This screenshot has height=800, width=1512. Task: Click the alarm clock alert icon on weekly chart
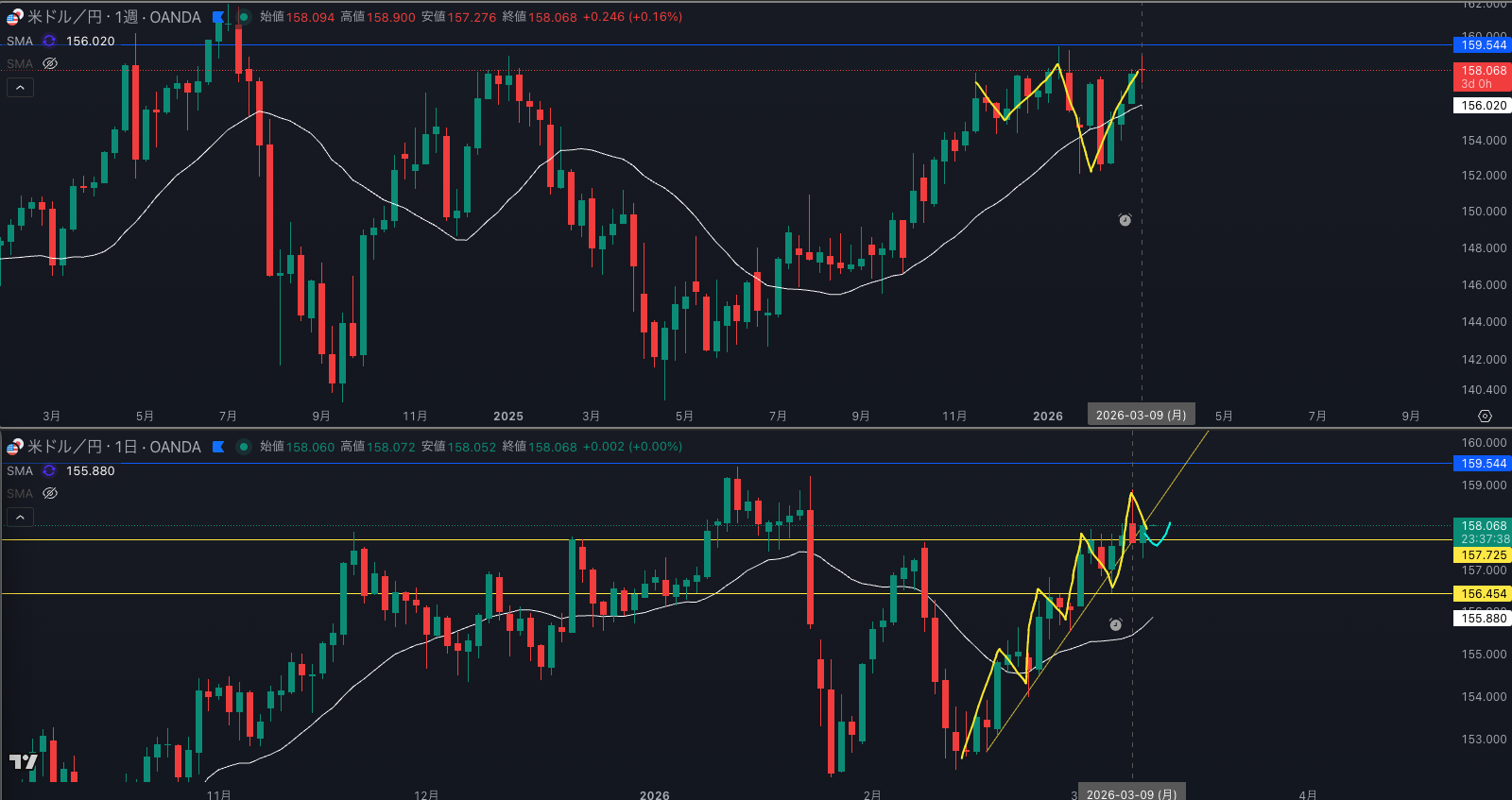1125,220
